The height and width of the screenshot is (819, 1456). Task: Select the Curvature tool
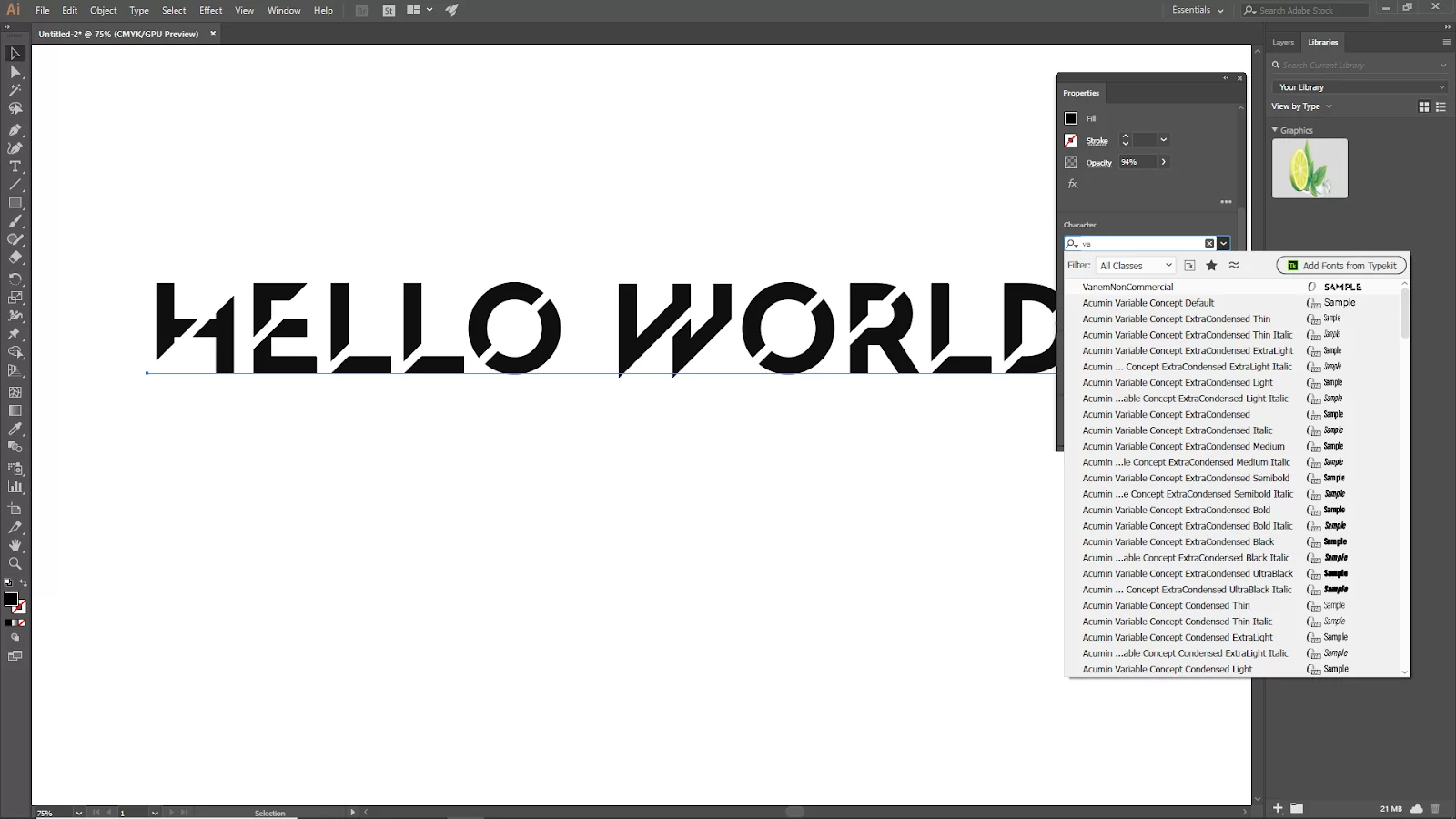click(x=15, y=148)
